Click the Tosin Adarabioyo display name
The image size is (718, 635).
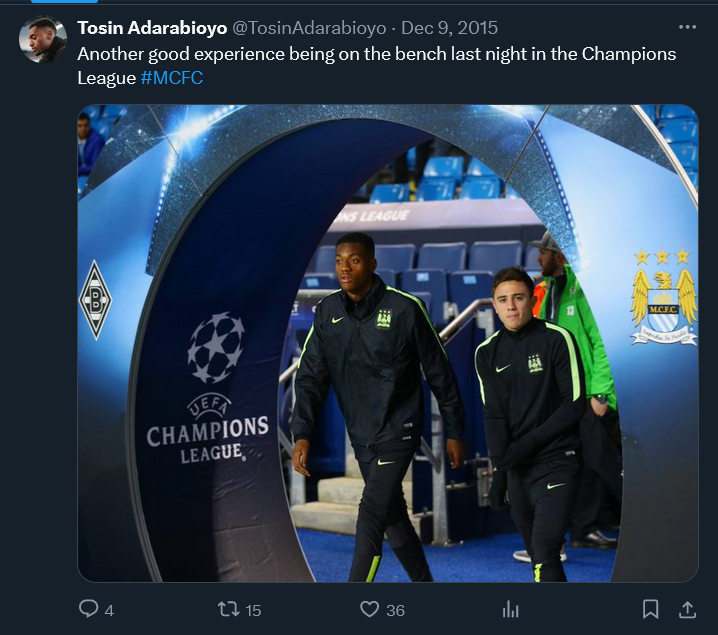click(x=152, y=28)
